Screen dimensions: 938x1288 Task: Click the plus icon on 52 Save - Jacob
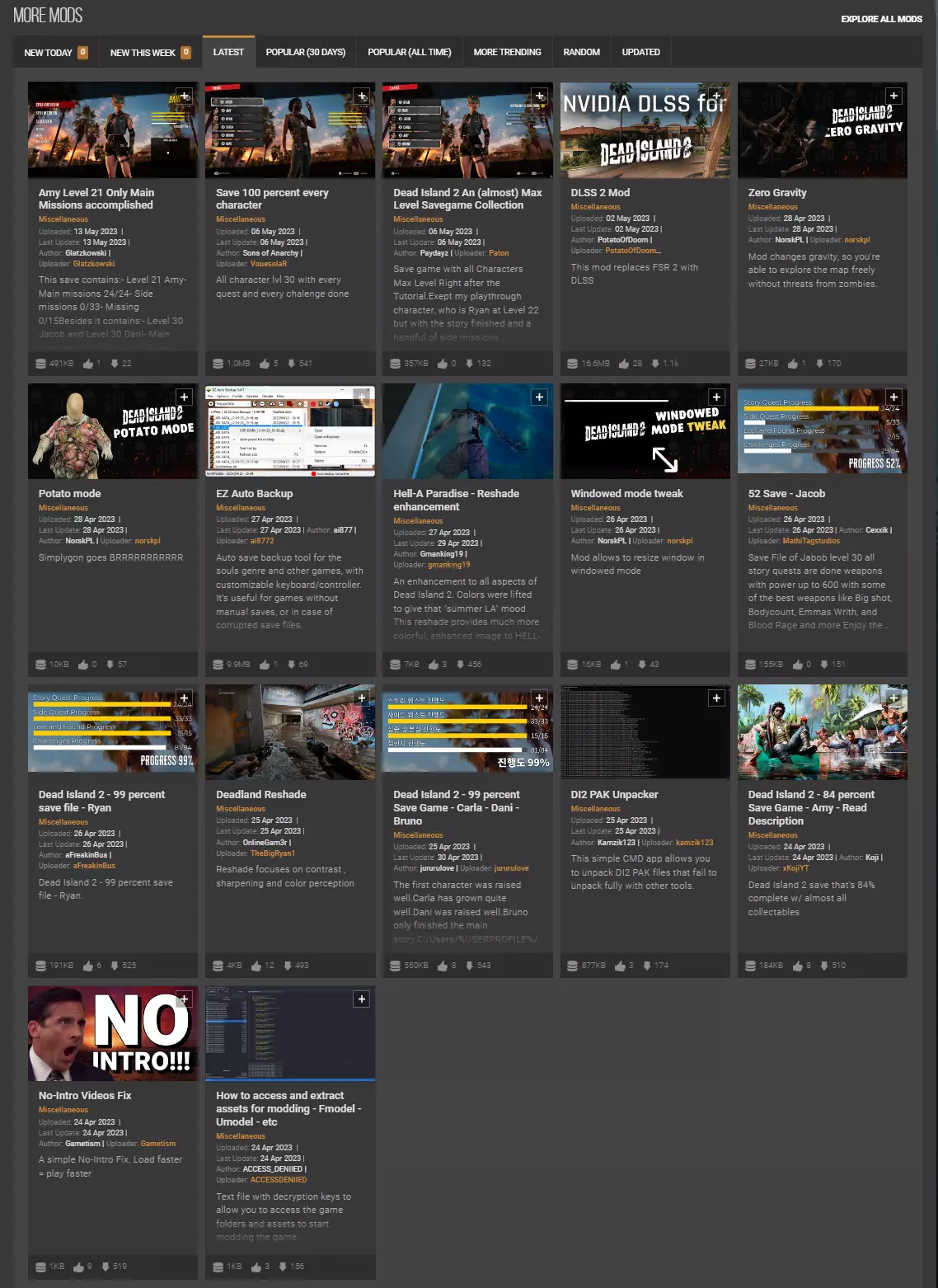click(x=893, y=397)
